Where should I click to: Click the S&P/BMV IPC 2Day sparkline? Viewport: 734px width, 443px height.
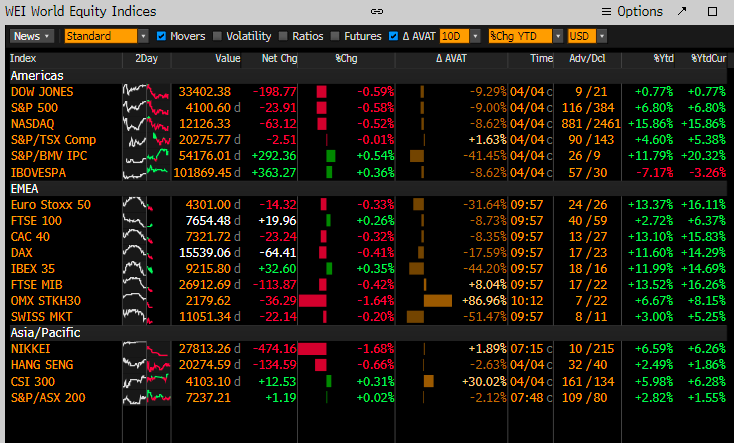[x=146, y=155]
